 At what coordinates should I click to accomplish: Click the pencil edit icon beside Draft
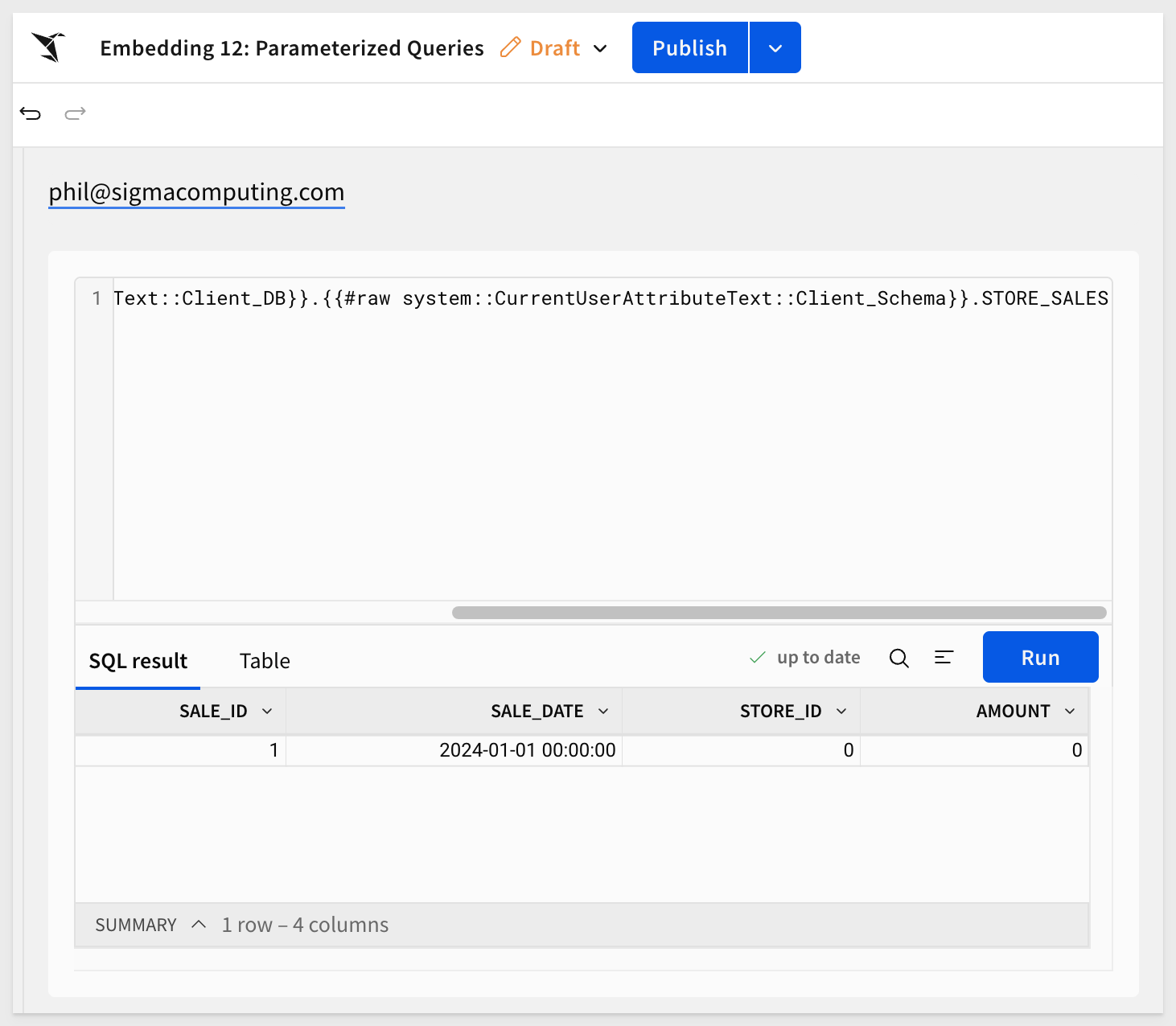pos(510,47)
